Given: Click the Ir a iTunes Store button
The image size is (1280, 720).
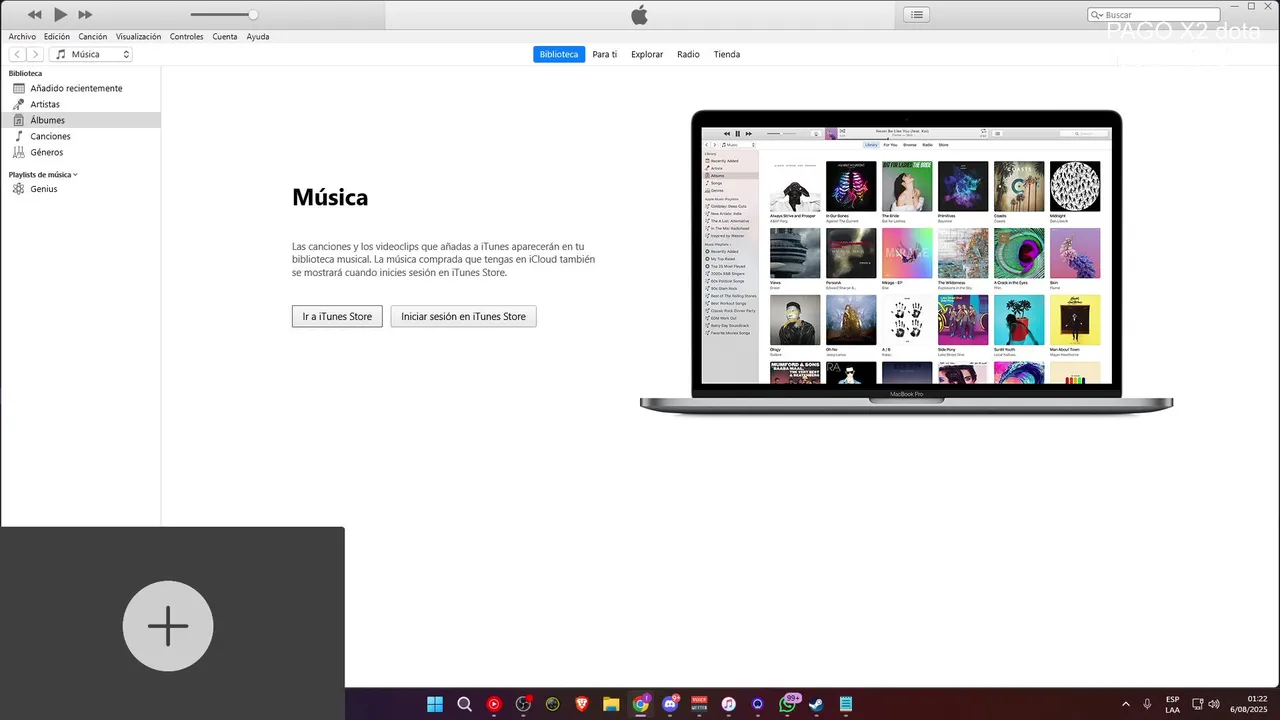Looking at the screenshot, I should (x=337, y=316).
